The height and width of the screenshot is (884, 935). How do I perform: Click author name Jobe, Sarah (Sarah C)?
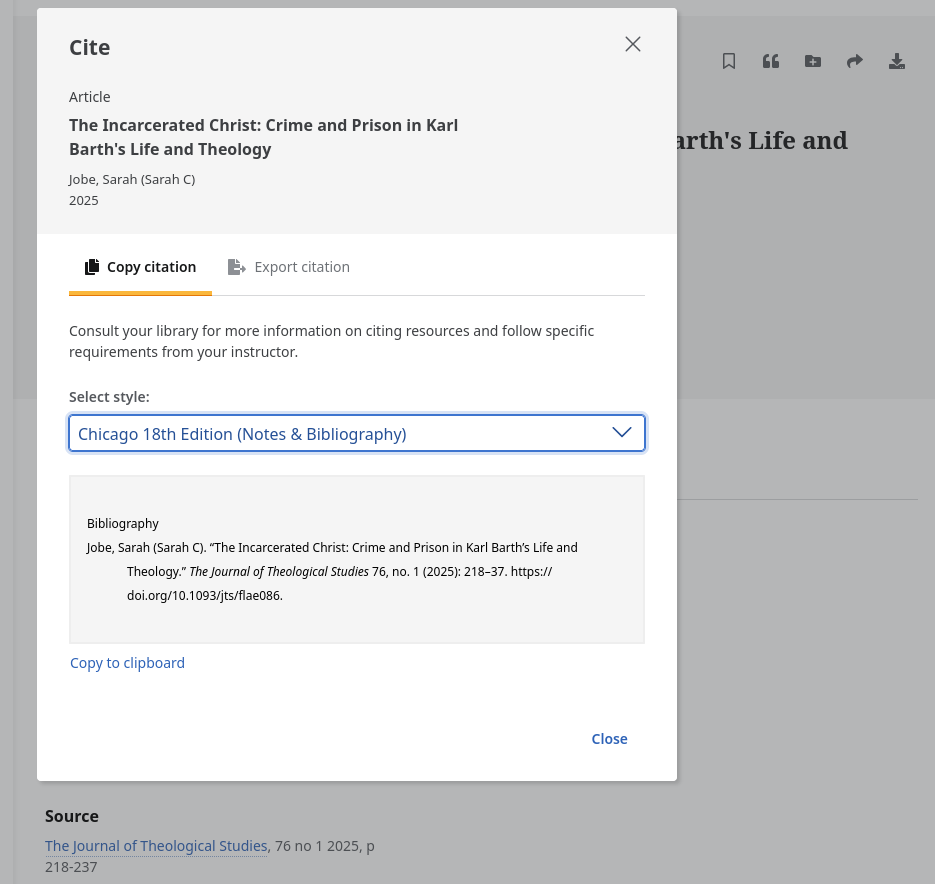point(132,179)
